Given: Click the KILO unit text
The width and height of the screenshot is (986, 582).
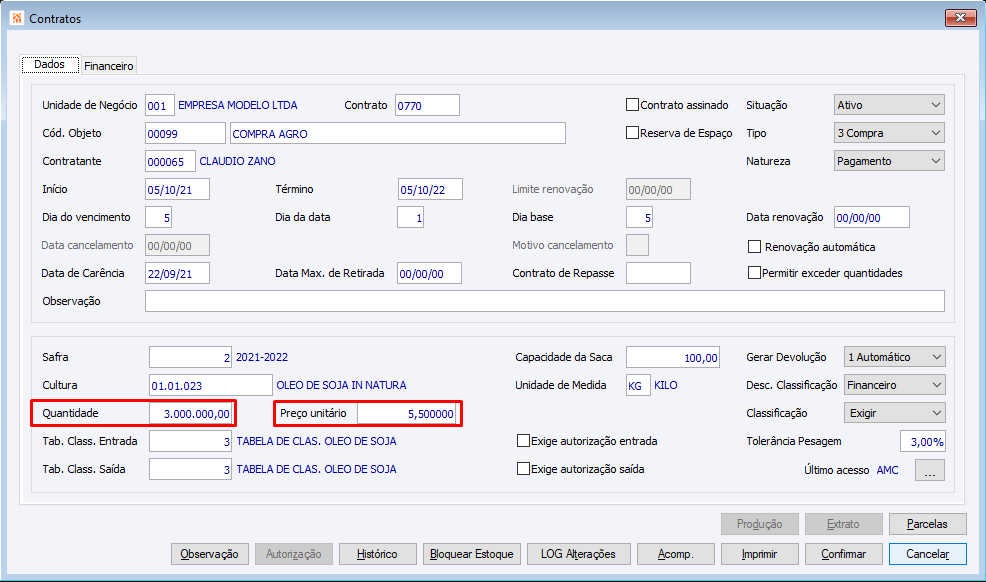Looking at the screenshot, I should pyautogui.click(x=666, y=385).
